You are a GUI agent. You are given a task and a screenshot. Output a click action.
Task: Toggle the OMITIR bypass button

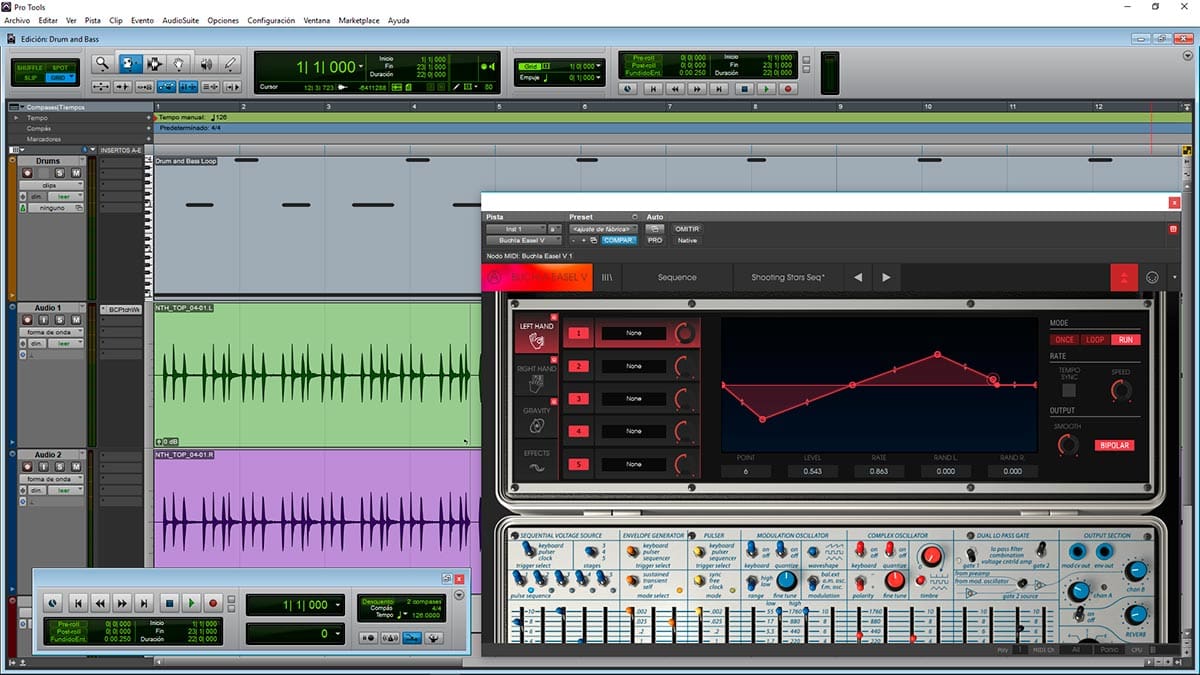(687, 229)
